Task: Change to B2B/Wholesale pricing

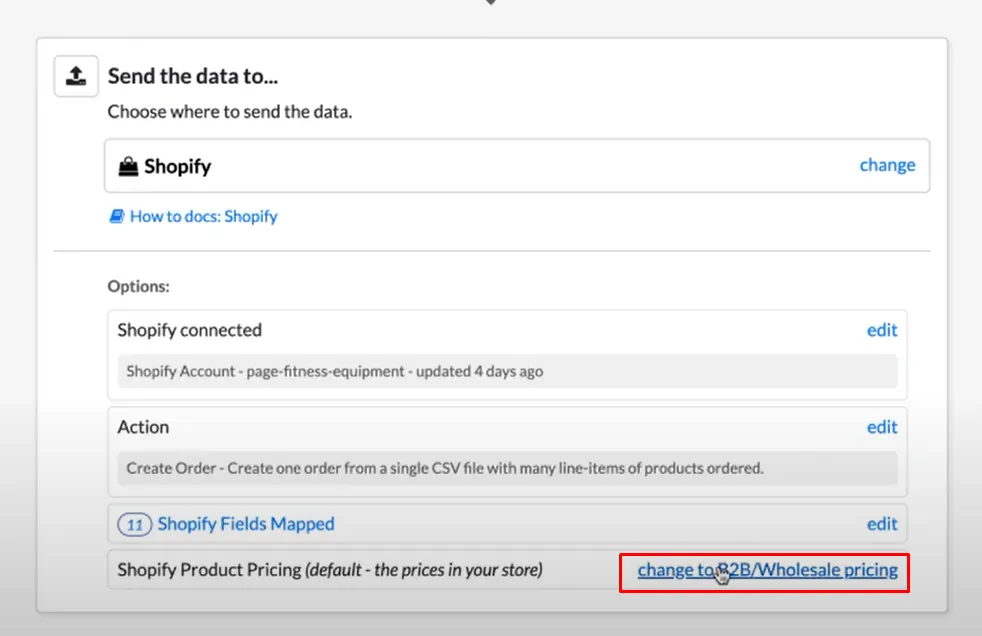Action: (x=767, y=570)
